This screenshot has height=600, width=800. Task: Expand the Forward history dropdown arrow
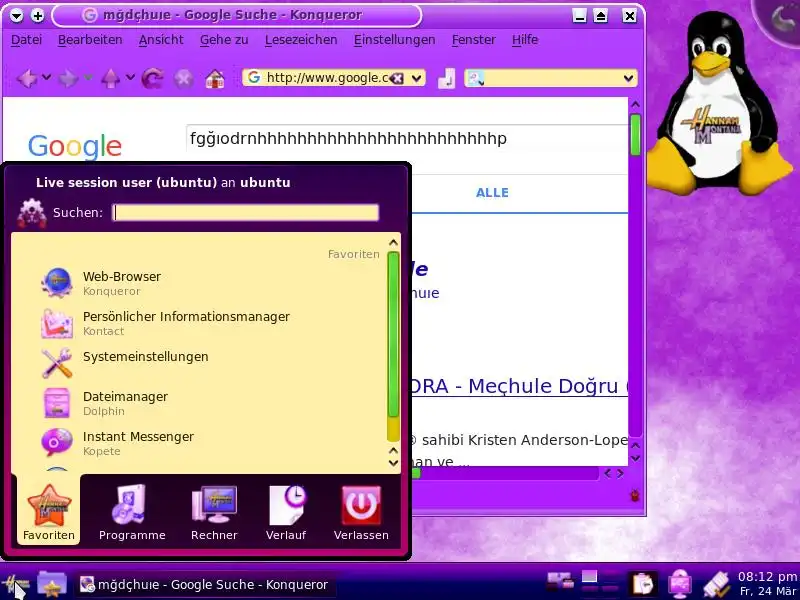tap(88, 78)
